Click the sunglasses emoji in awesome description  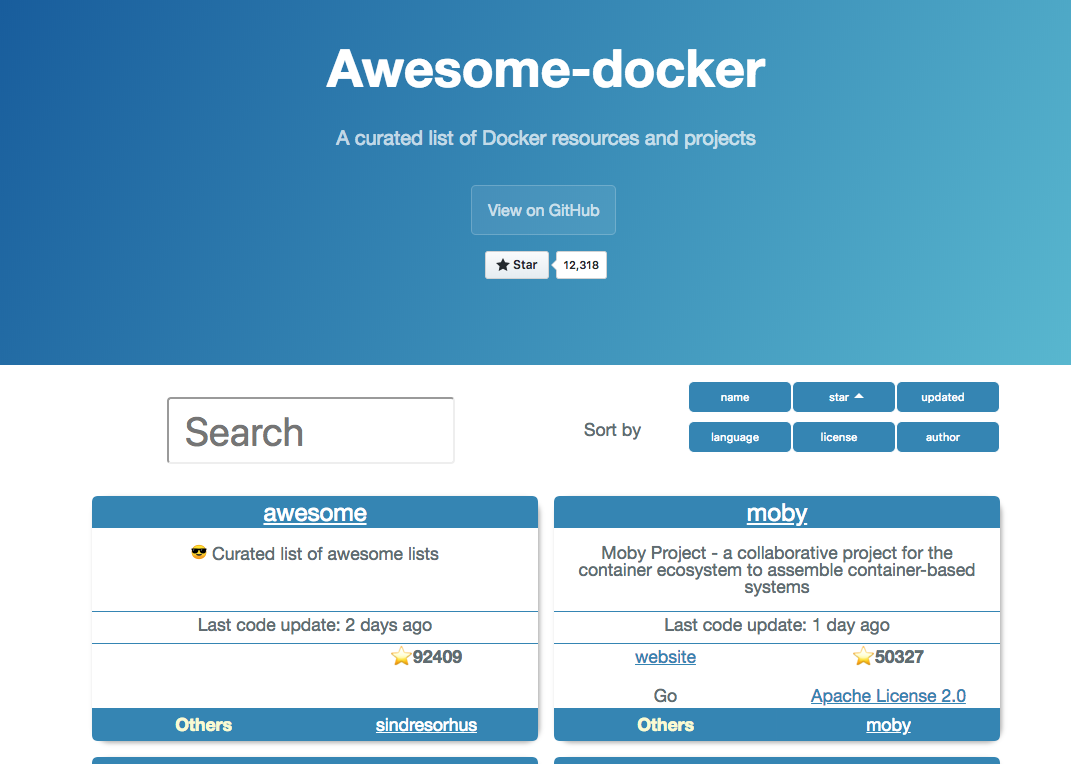coord(199,552)
